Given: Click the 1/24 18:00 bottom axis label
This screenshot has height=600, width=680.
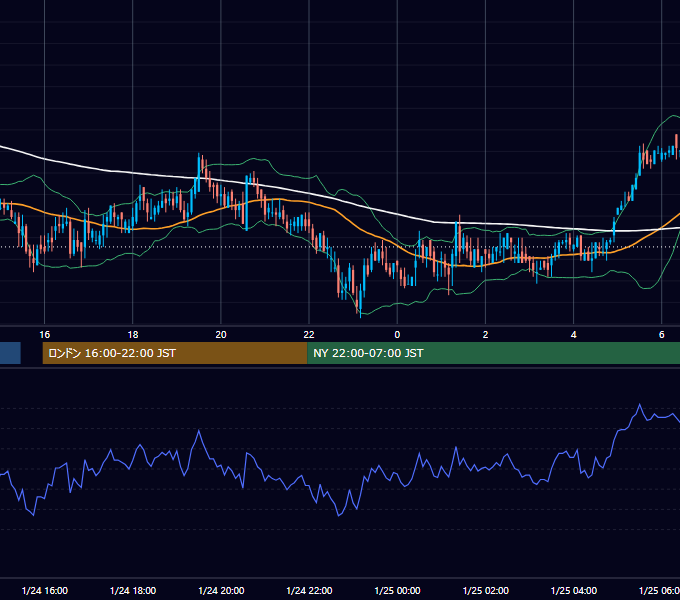Looking at the screenshot, I should (x=133, y=590).
